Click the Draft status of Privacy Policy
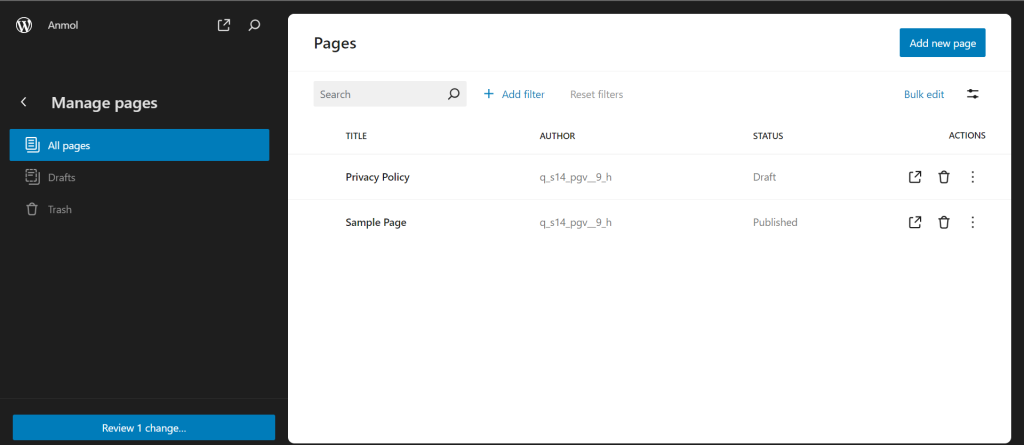Screen dimensions: 1024x445 click(x=765, y=177)
